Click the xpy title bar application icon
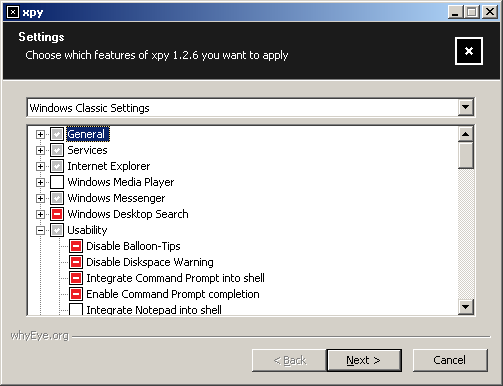 pos(13,12)
